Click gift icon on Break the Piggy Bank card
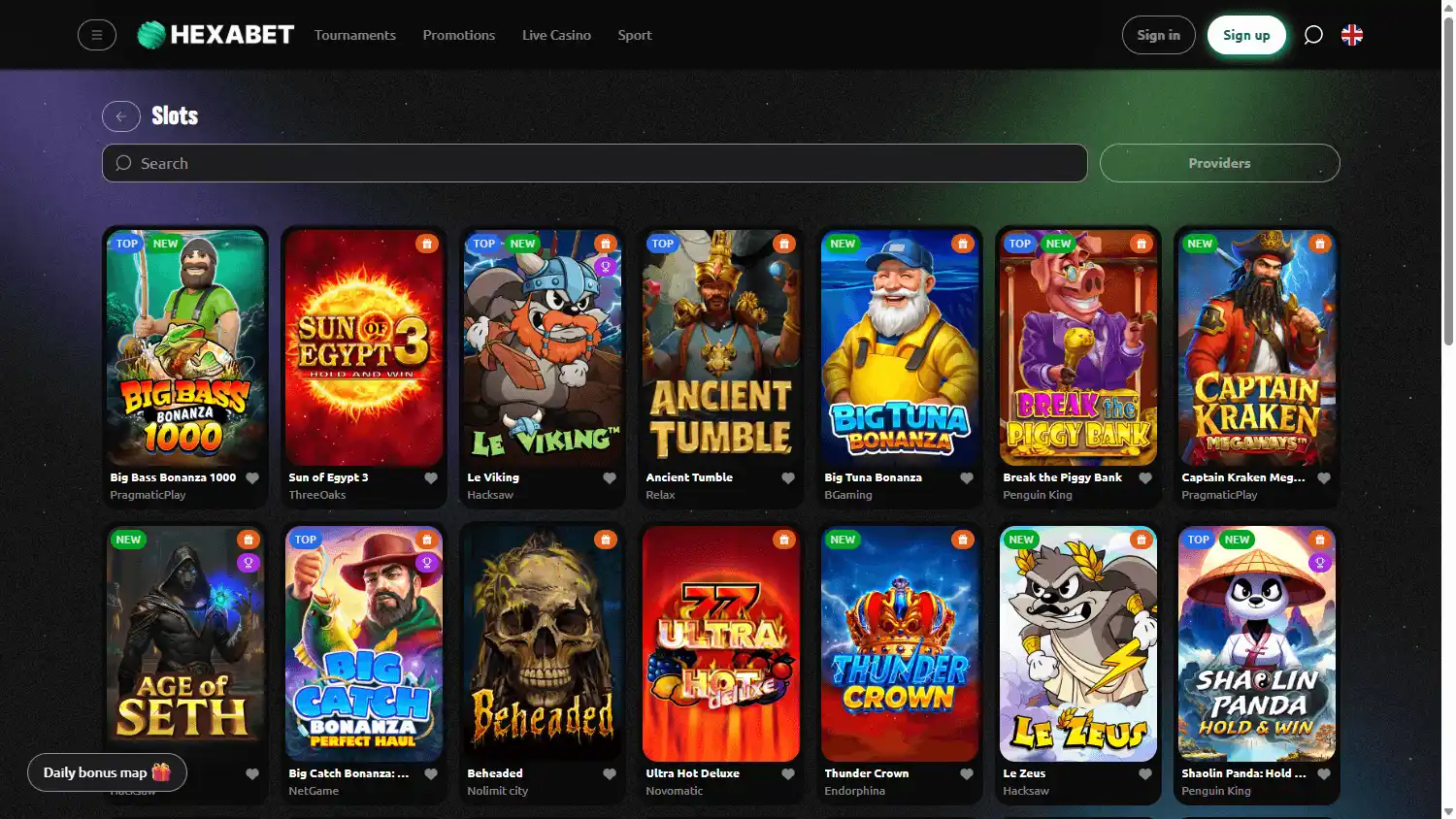 [1142, 244]
